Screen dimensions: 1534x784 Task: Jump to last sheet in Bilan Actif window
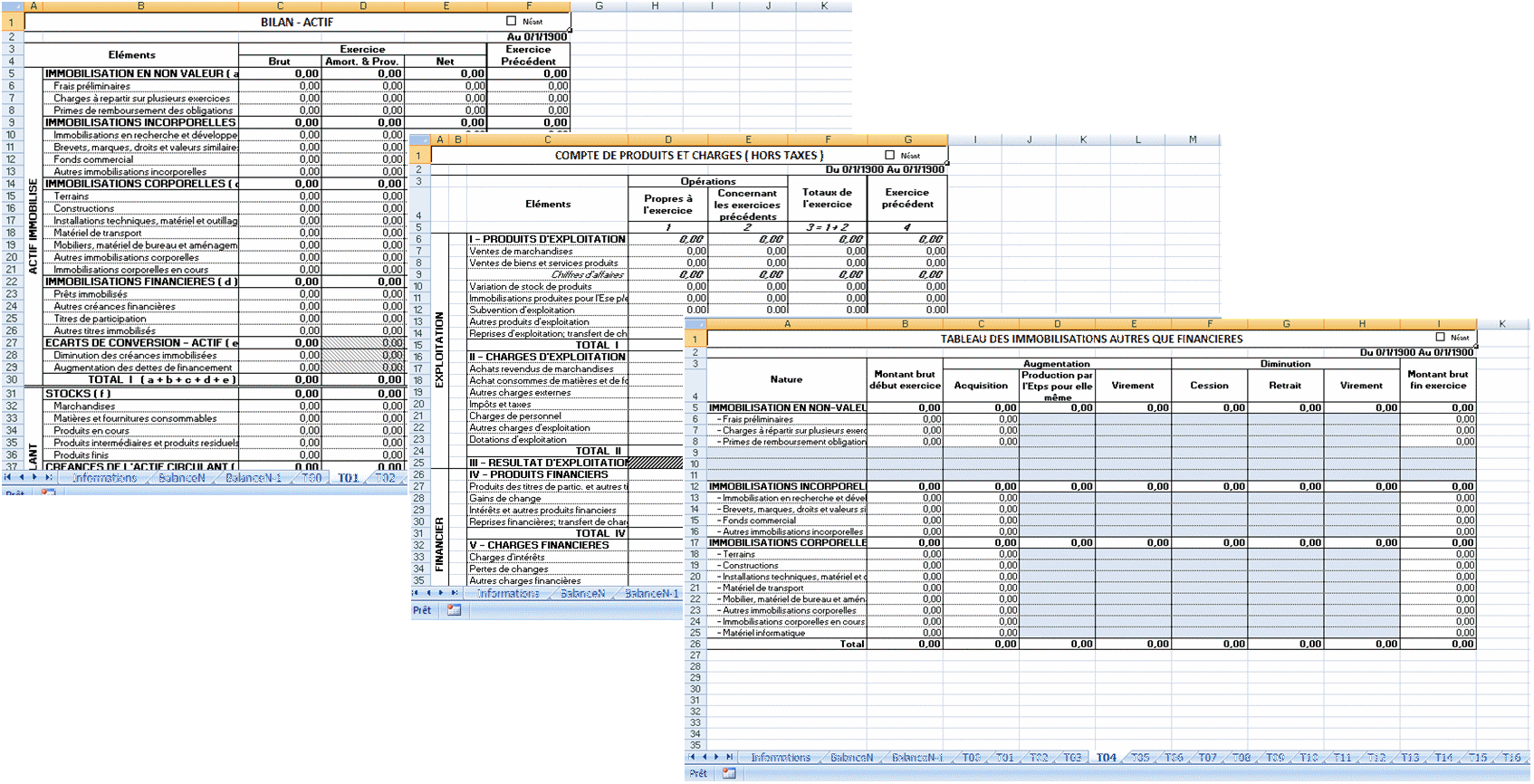tap(48, 477)
